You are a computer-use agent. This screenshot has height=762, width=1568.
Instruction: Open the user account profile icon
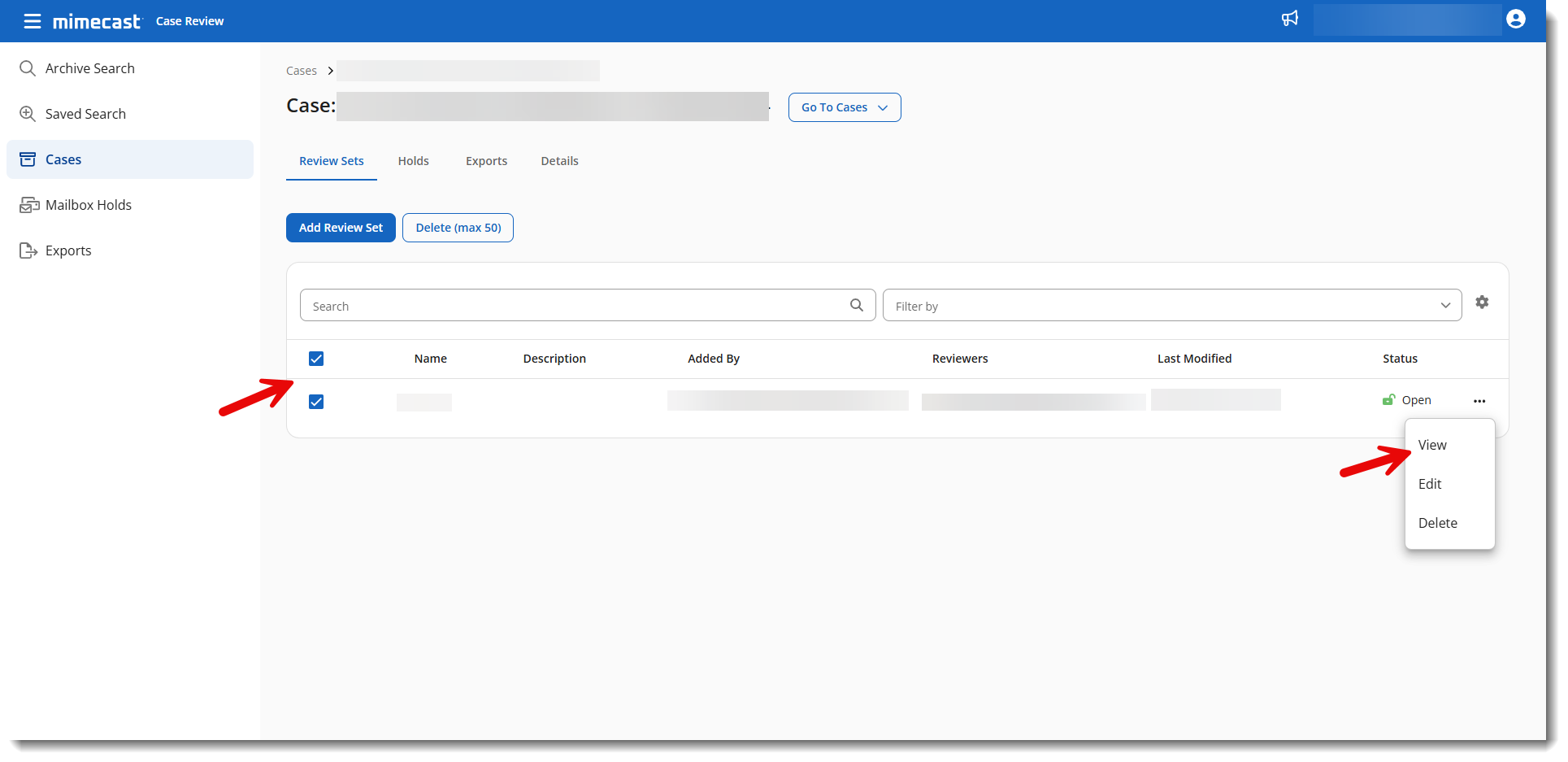[x=1515, y=19]
